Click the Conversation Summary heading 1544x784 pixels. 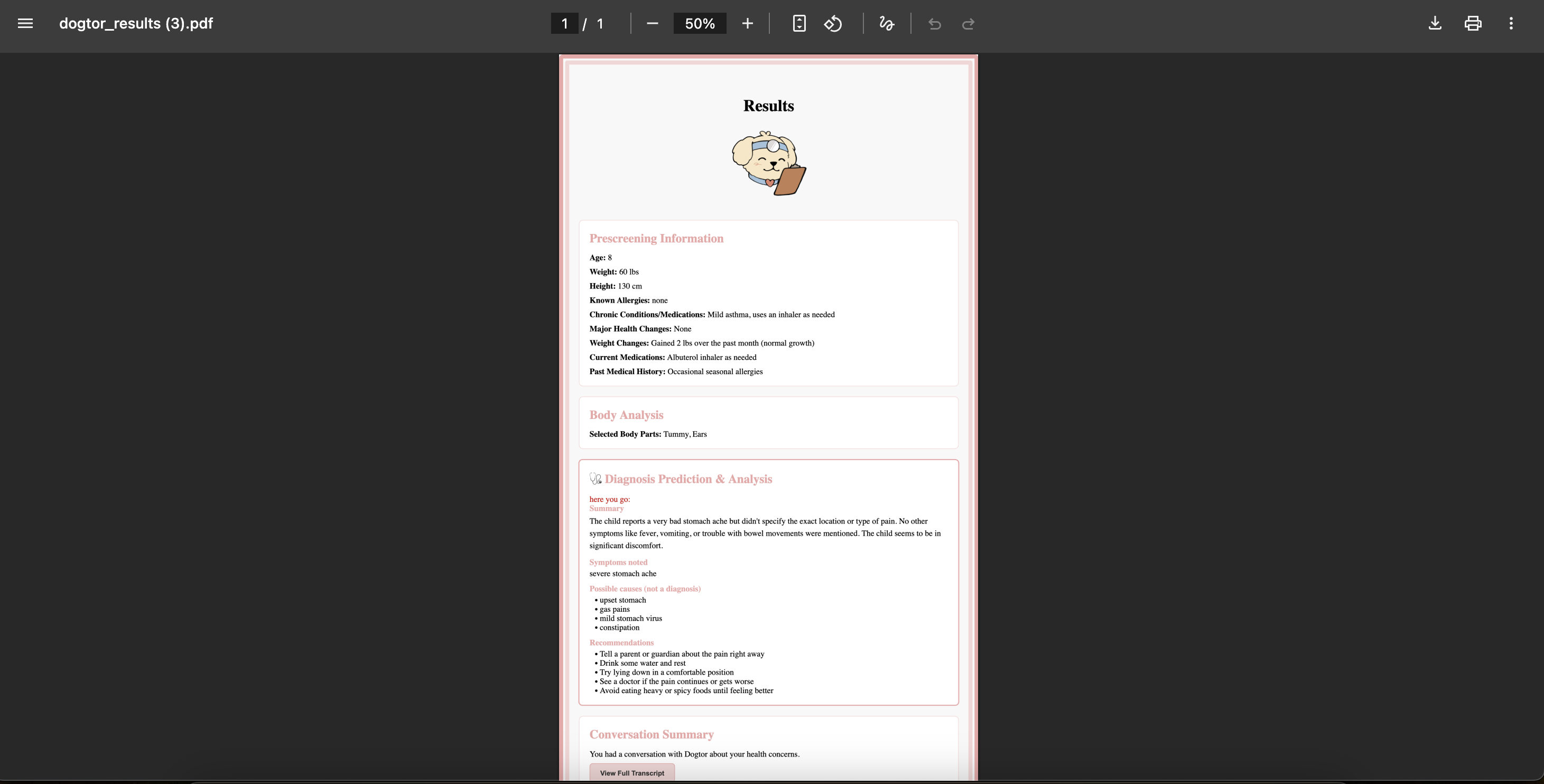(652, 734)
